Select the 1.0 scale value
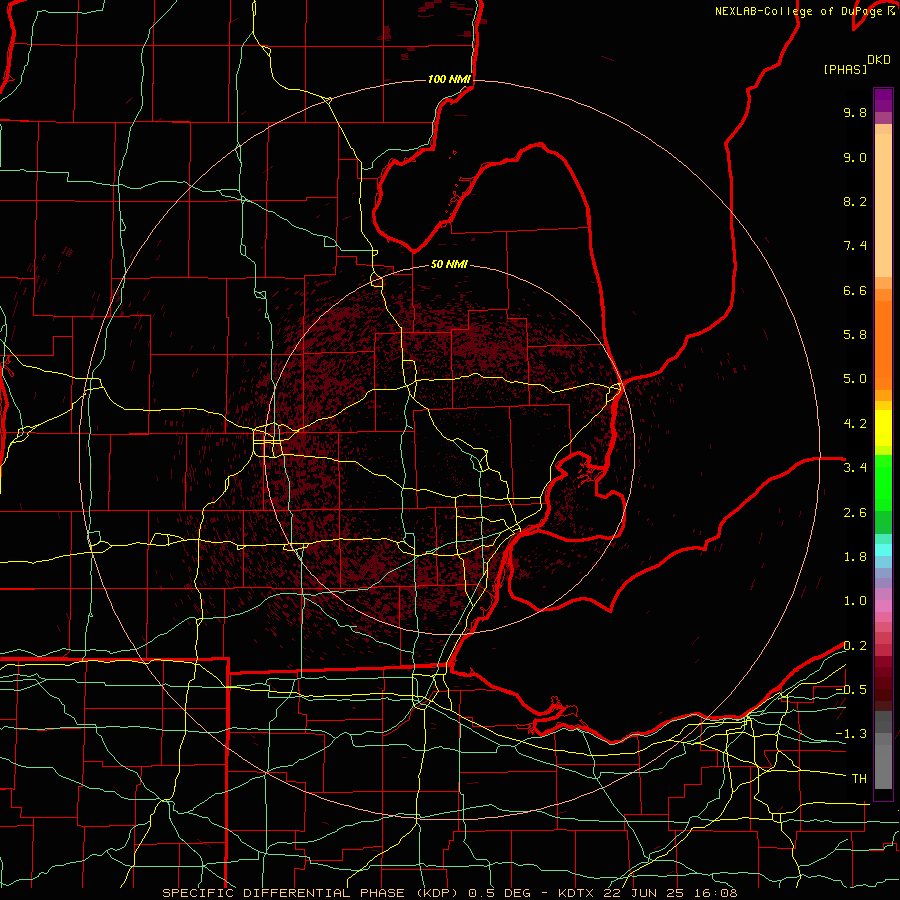The height and width of the screenshot is (900, 900). (x=855, y=601)
